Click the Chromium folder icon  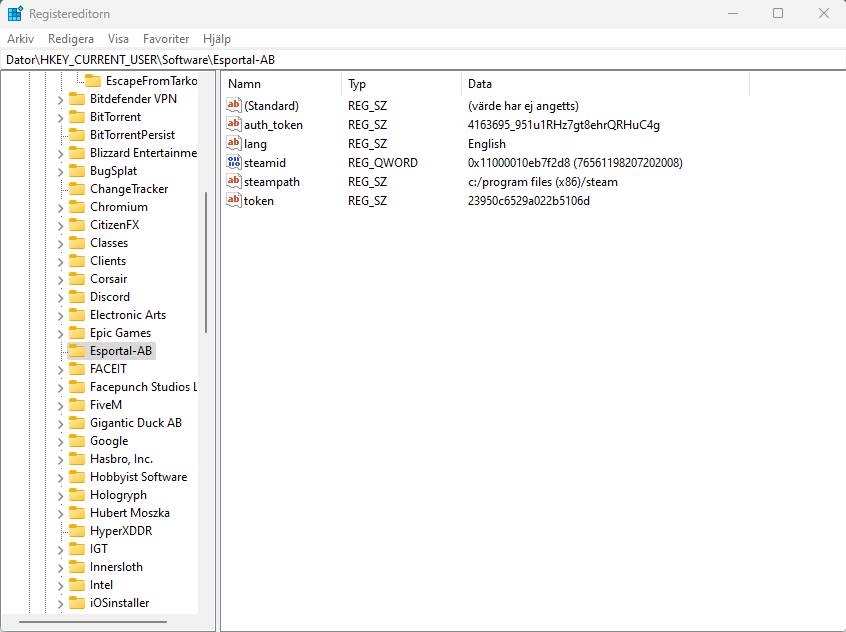coord(77,207)
